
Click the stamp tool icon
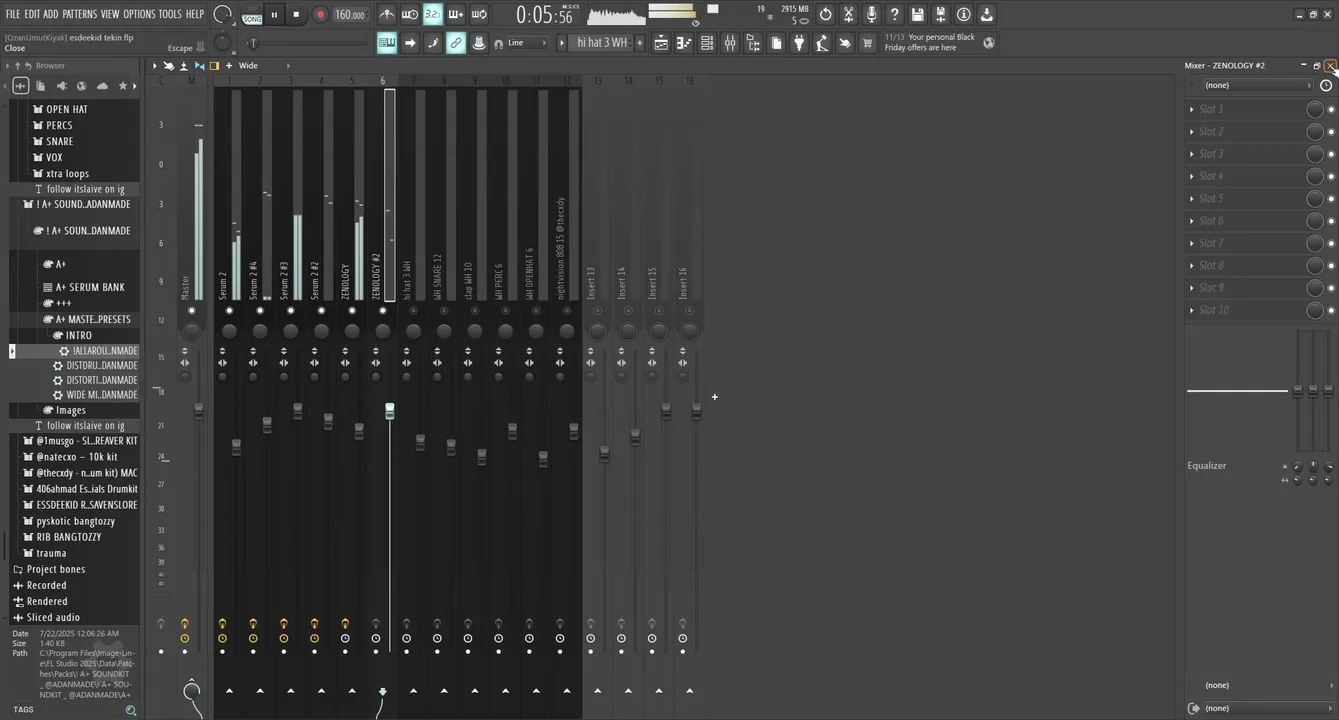478,43
